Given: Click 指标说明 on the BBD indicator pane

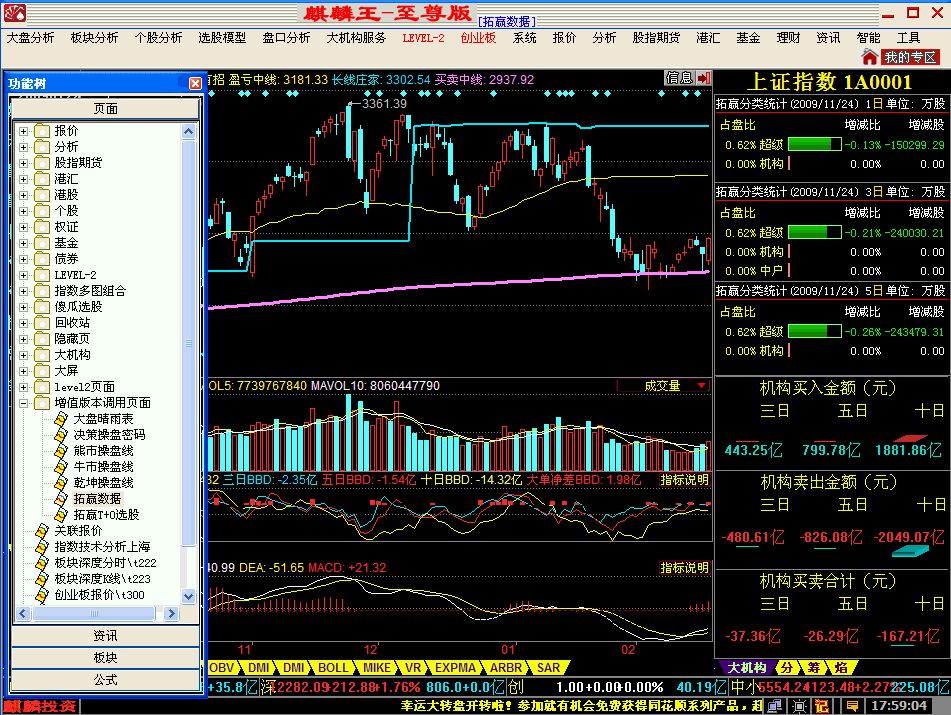Looking at the screenshot, I should point(685,480).
